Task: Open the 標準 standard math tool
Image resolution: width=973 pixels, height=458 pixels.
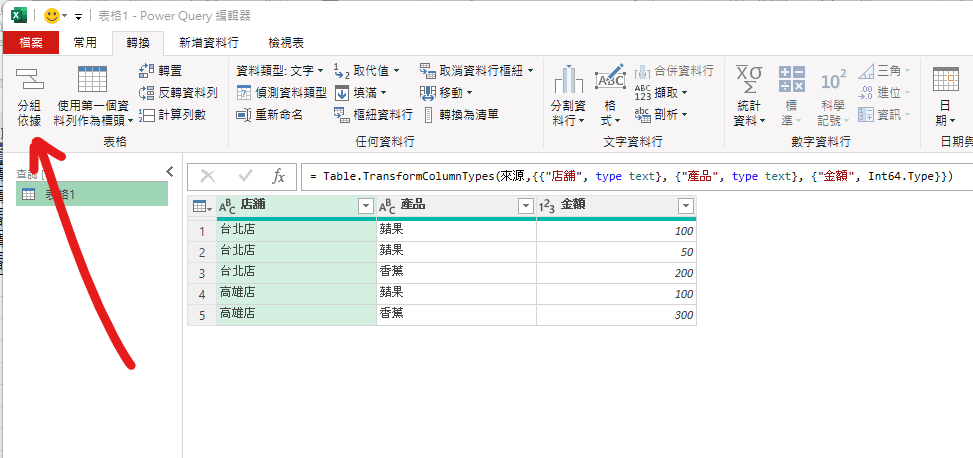Action: point(791,96)
